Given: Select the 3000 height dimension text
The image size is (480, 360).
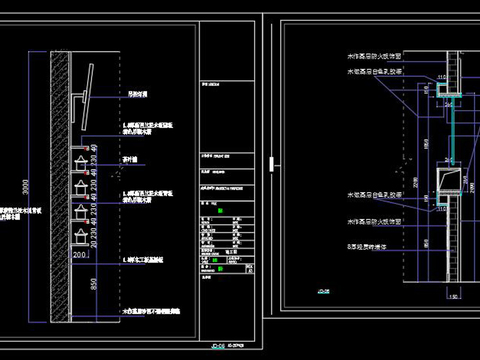Looking at the screenshot, I should coord(26,187).
